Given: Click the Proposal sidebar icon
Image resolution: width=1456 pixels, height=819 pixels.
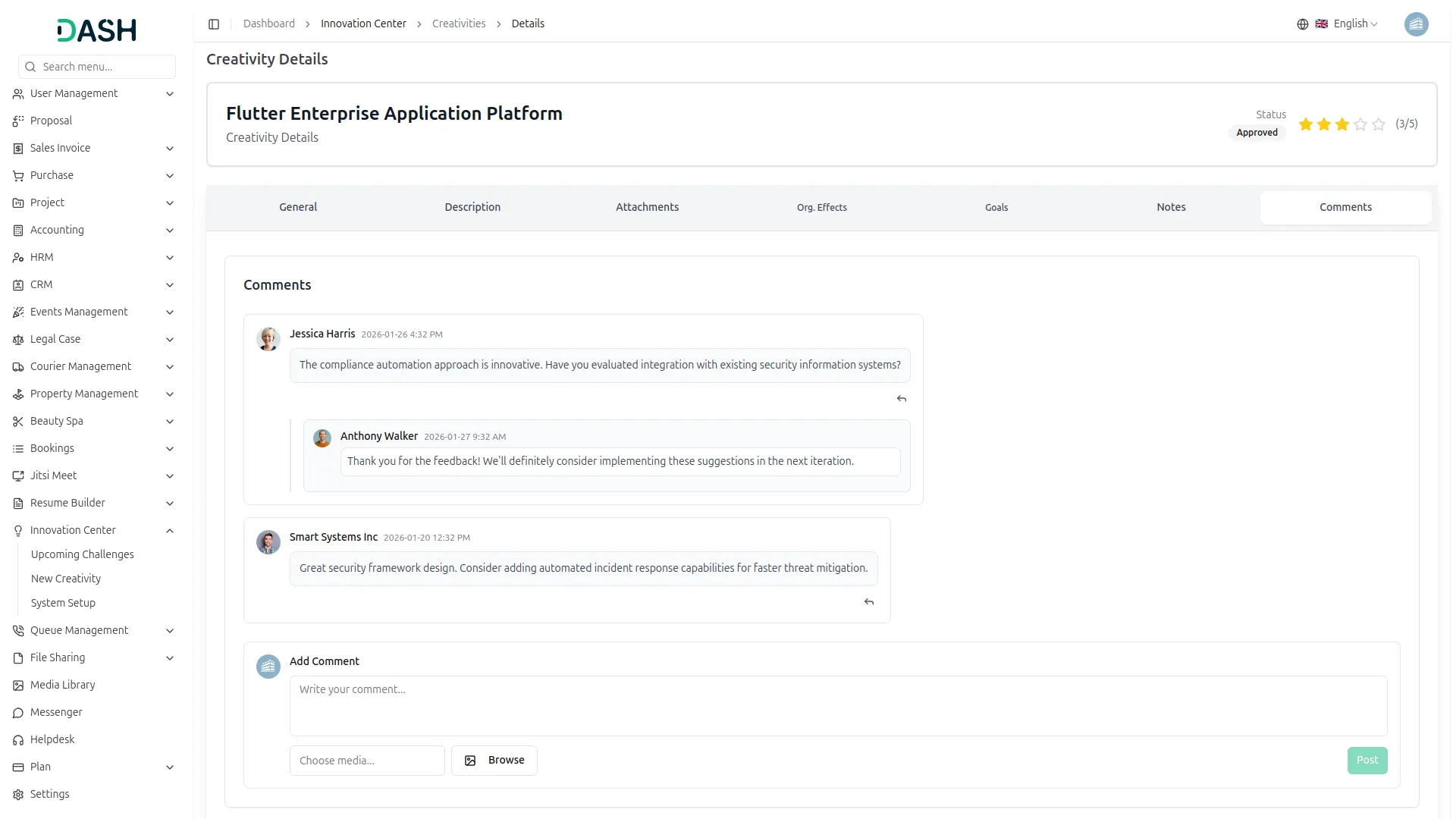Looking at the screenshot, I should coord(18,121).
